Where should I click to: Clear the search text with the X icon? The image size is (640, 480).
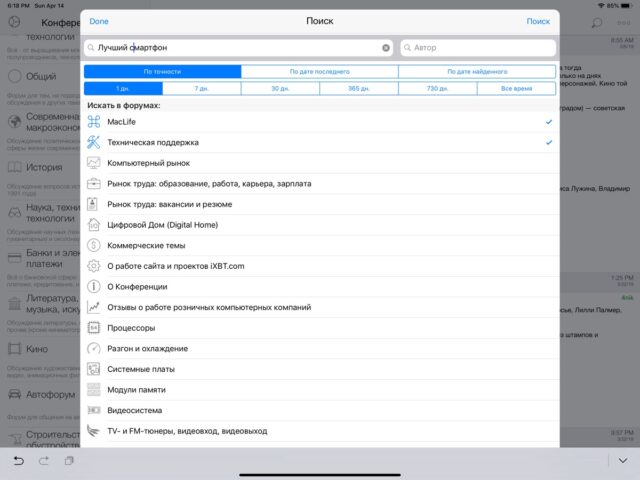click(x=386, y=48)
